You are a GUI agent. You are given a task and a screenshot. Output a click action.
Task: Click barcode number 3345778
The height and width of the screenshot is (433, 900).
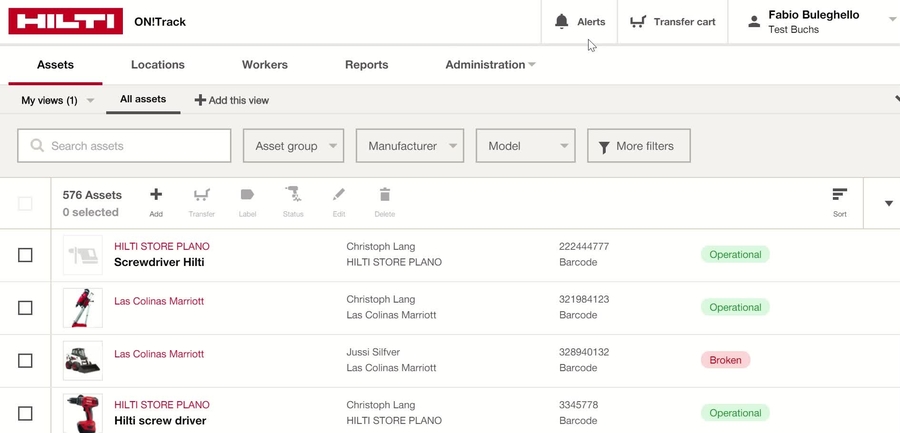click(579, 405)
